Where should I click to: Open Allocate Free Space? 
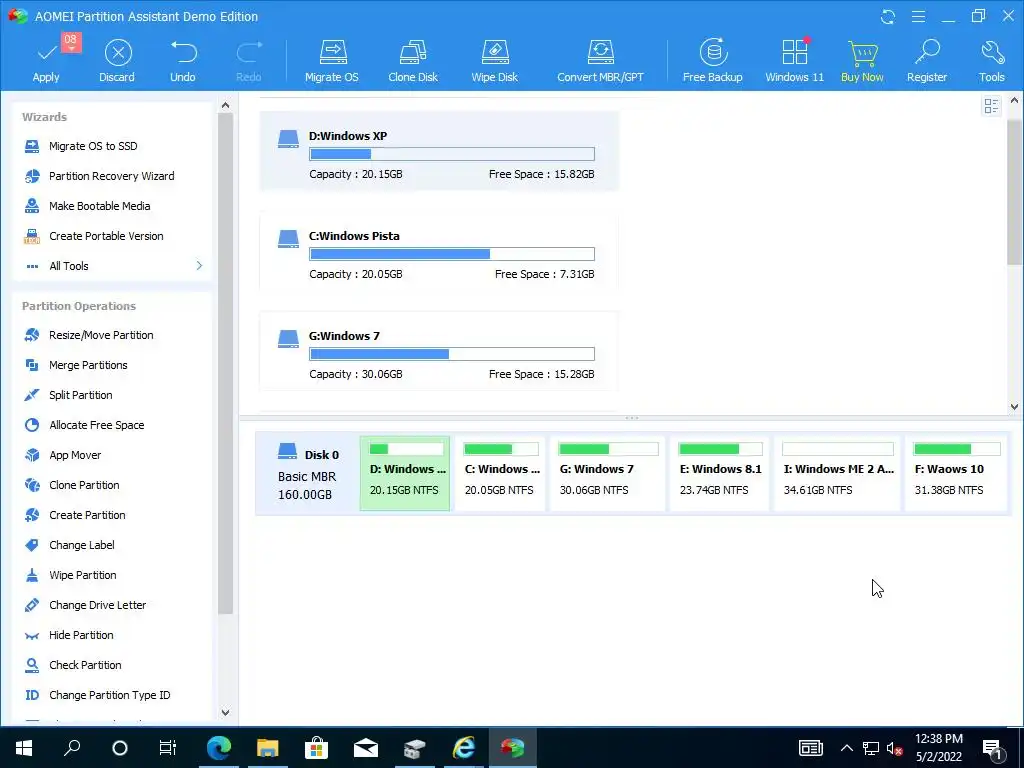[97, 425]
